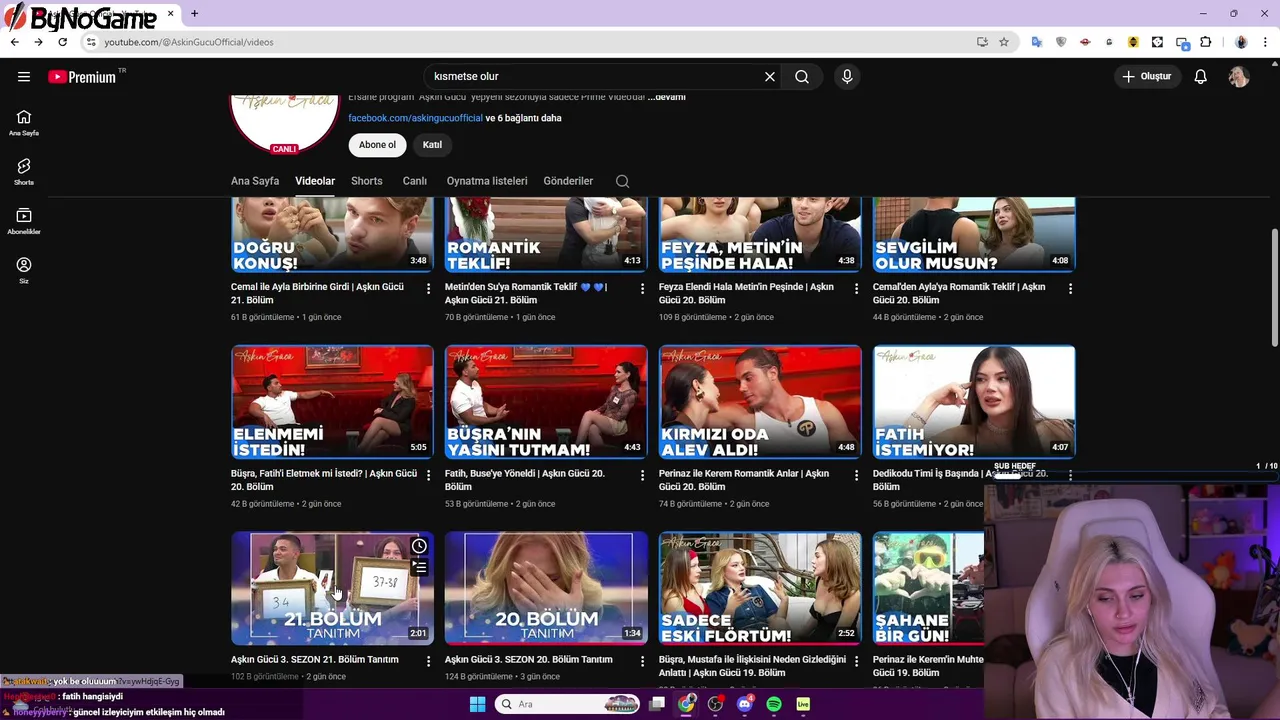This screenshot has width=1280, height=720.
Task: Open options for Cemal ile Ayla Birbirine Girdi
Action: (428, 288)
